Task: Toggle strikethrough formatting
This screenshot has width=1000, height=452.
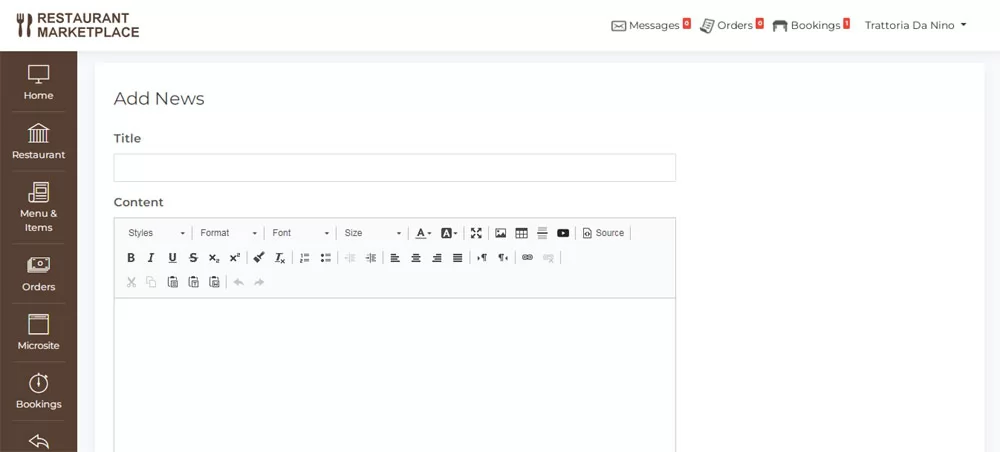Action: click(193, 258)
